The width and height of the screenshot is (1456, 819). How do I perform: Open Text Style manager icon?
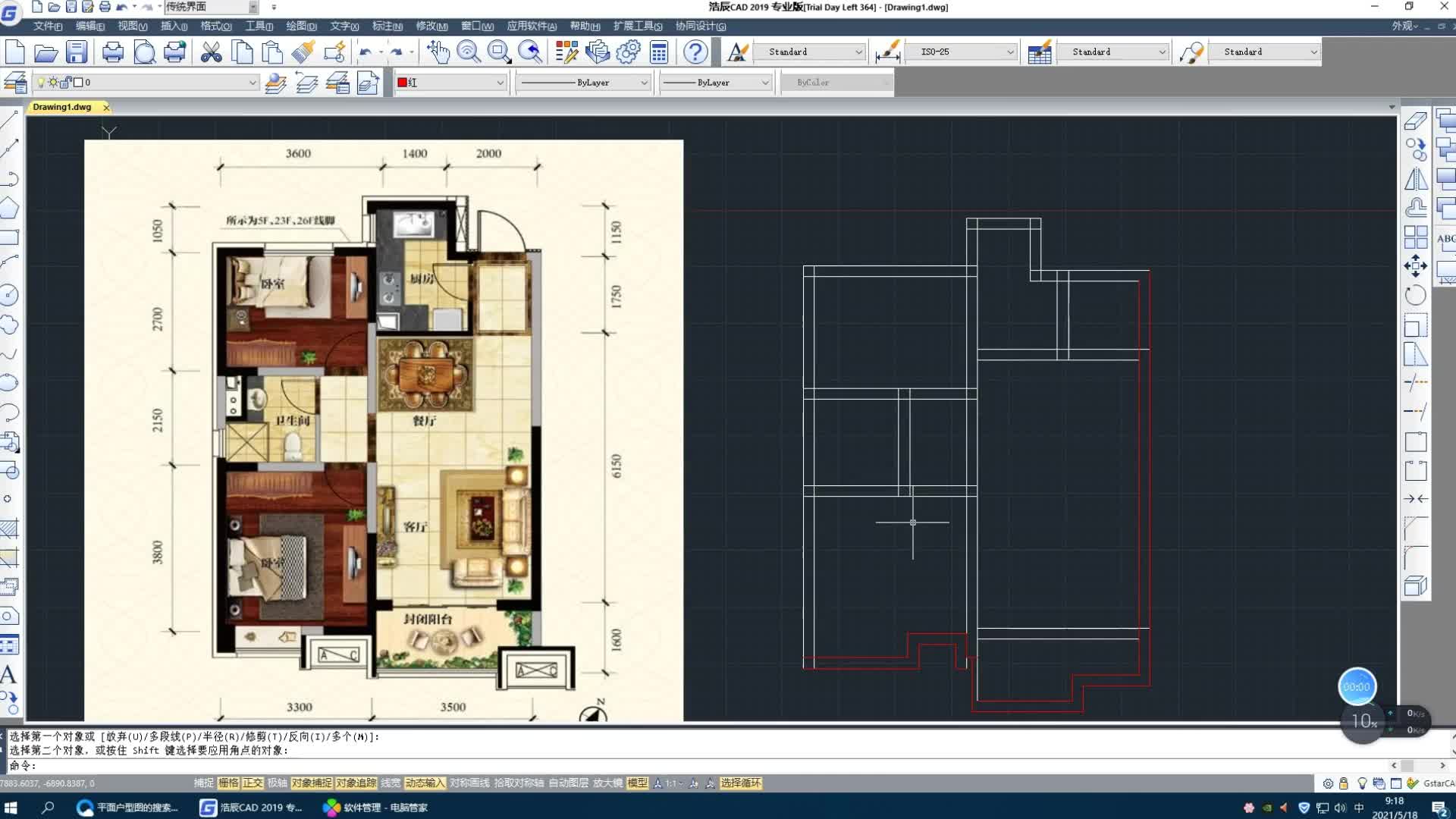(737, 52)
